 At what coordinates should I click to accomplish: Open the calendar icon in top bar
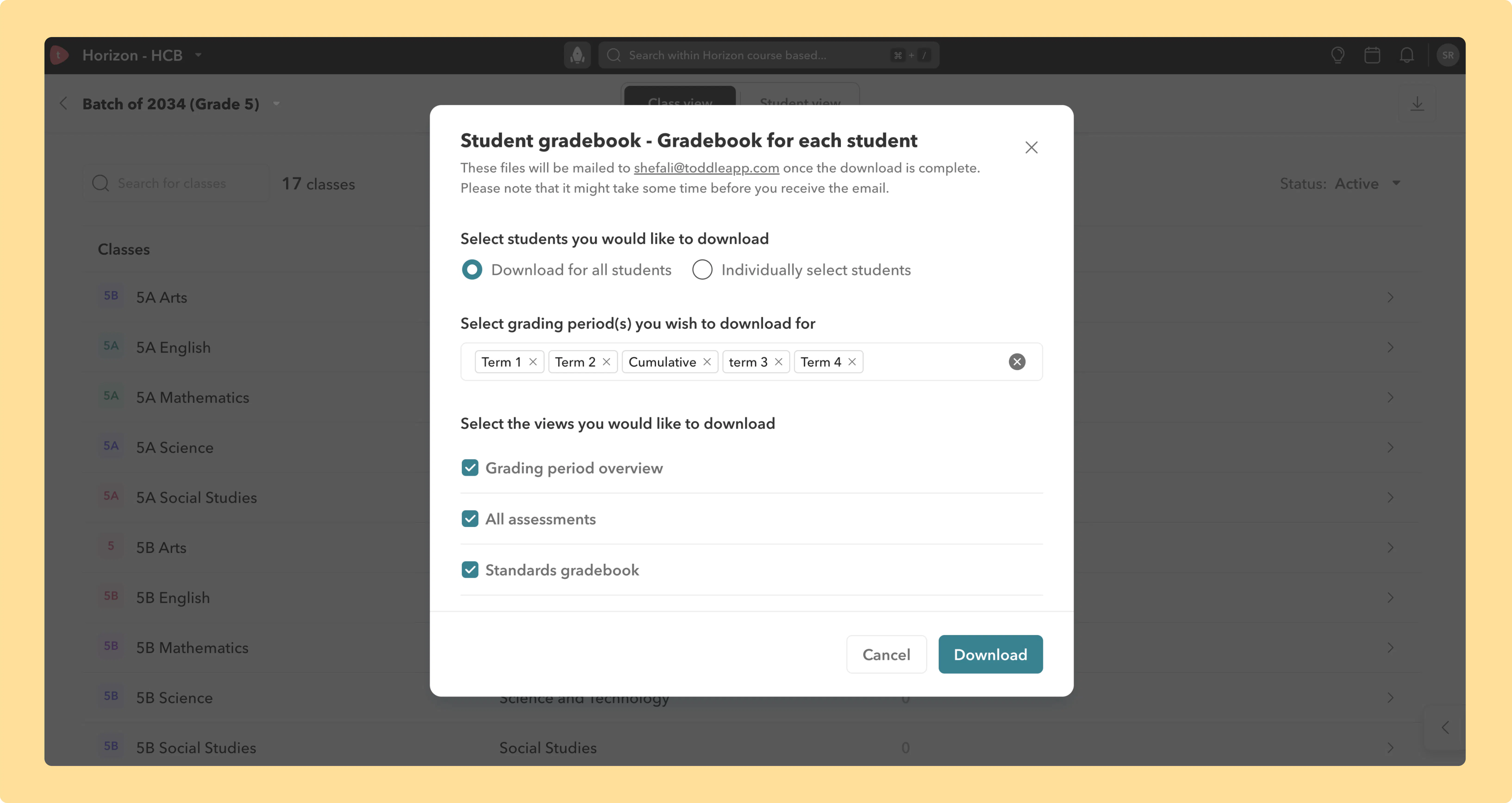1372,55
